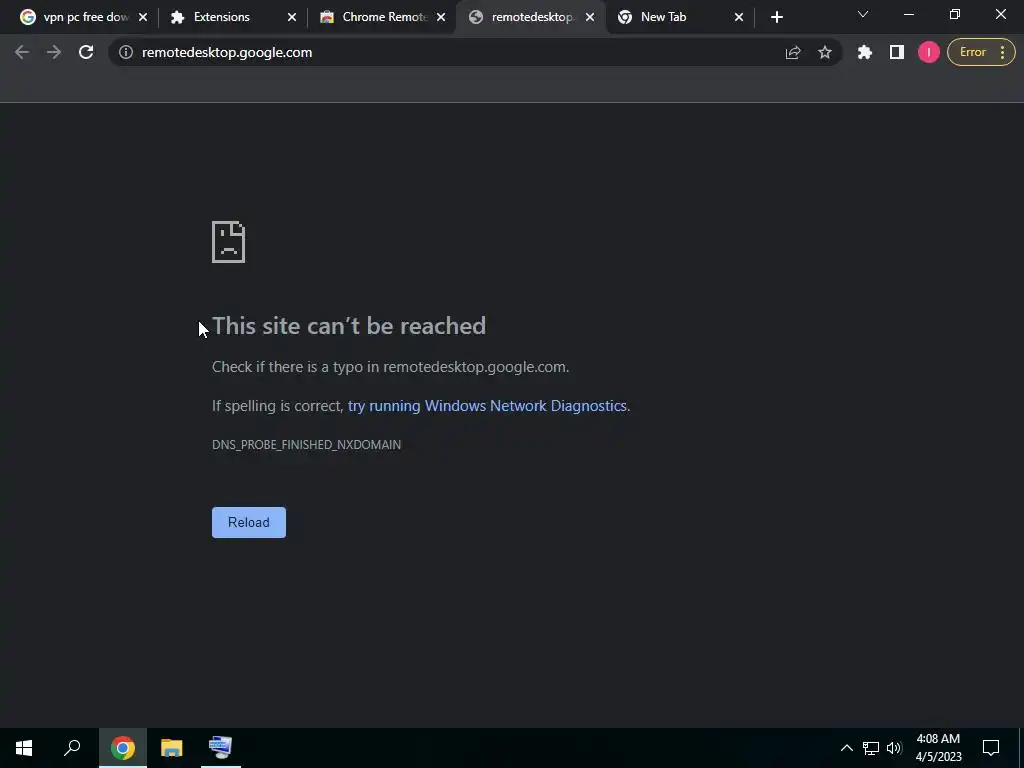The height and width of the screenshot is (768, 1024).
Task: Close the Chrome Remote Desktop tab
Action: pyautogui.click(x=441, y=17)
